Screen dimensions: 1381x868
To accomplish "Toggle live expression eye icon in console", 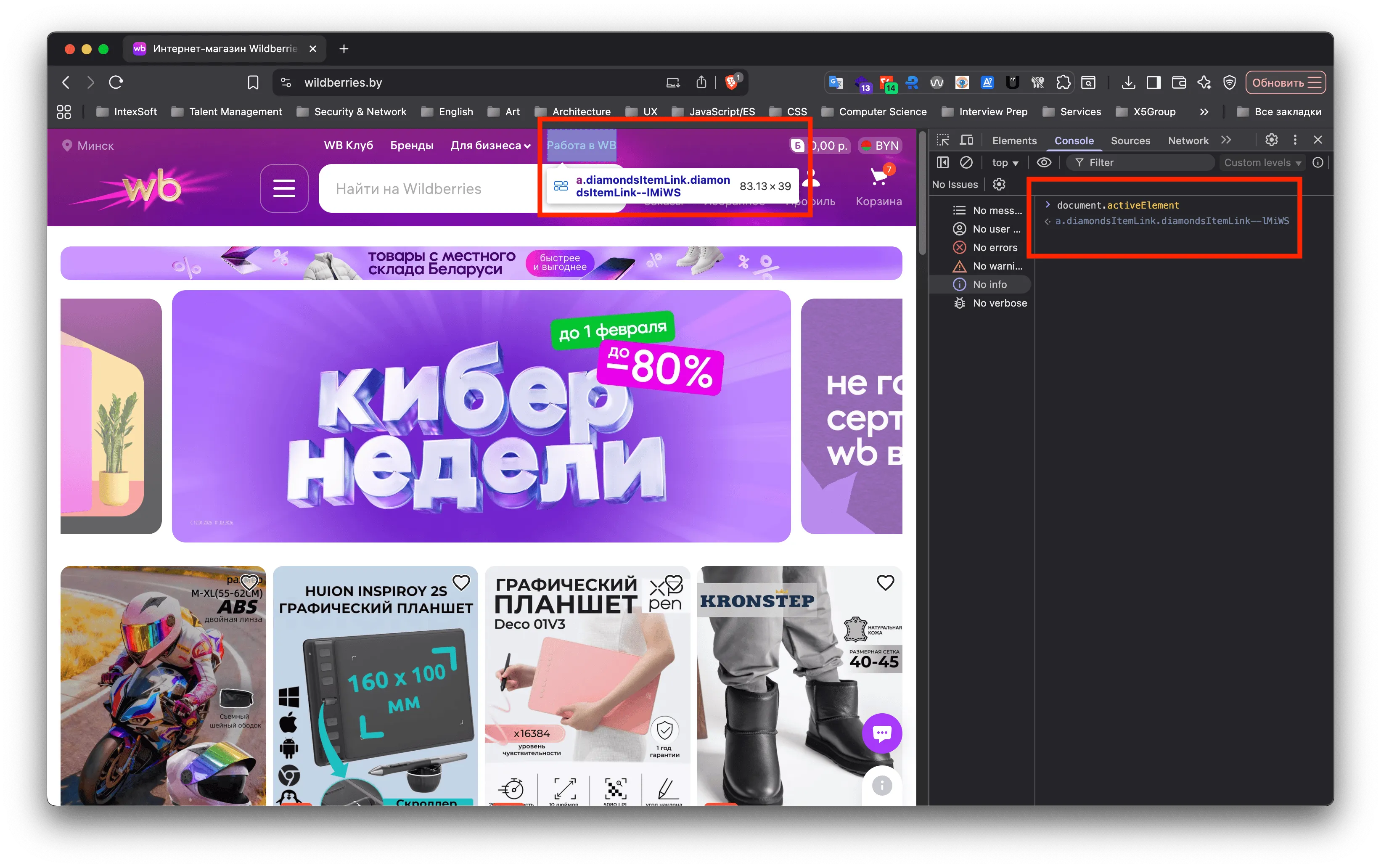I will (x=1043, y=162).
